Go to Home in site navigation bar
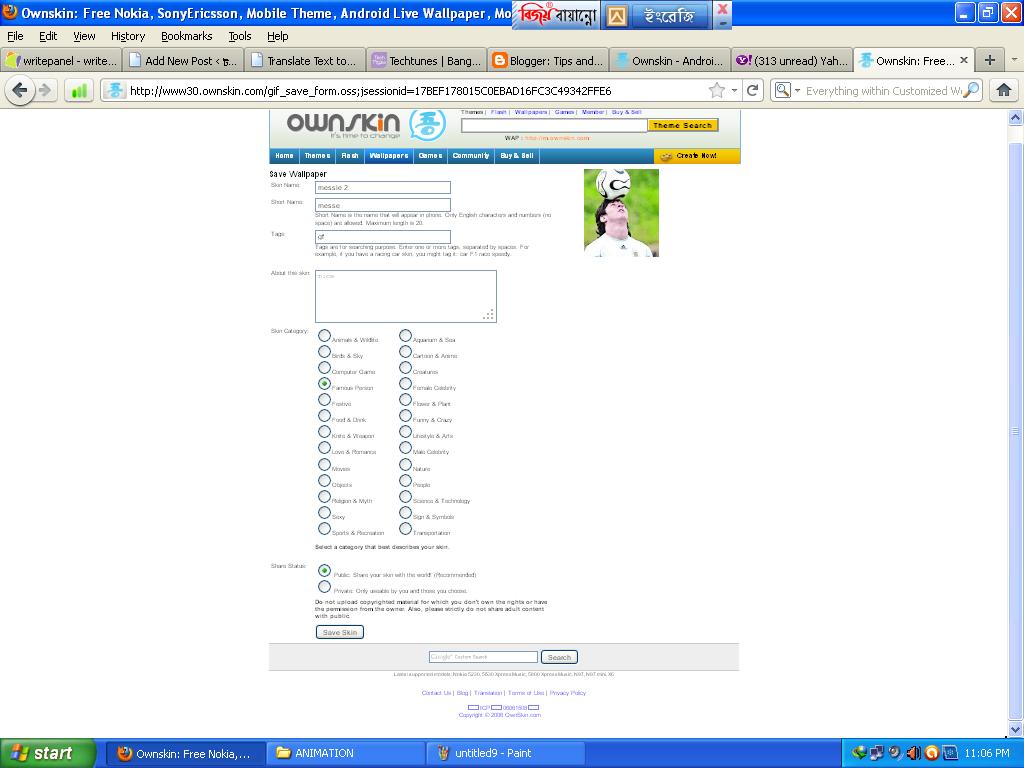1024x768 pixels. (284, 155)
